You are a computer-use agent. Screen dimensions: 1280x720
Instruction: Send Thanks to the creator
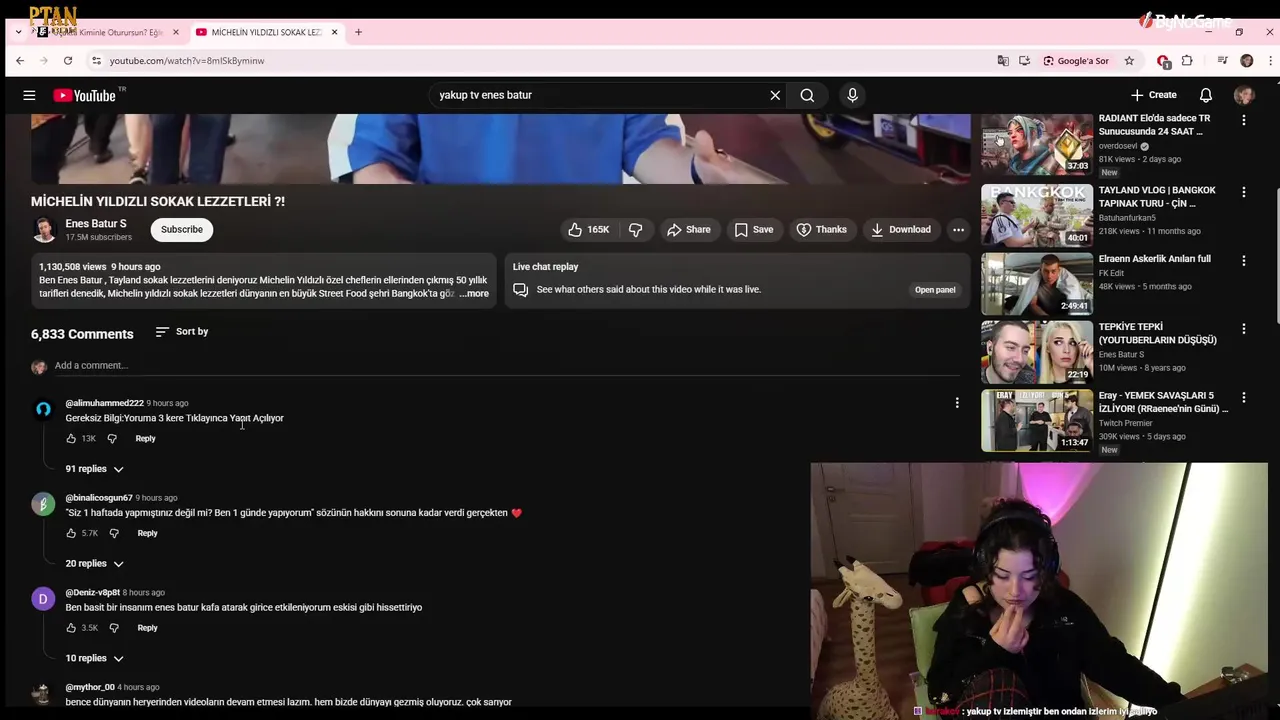tap(821, 230)
